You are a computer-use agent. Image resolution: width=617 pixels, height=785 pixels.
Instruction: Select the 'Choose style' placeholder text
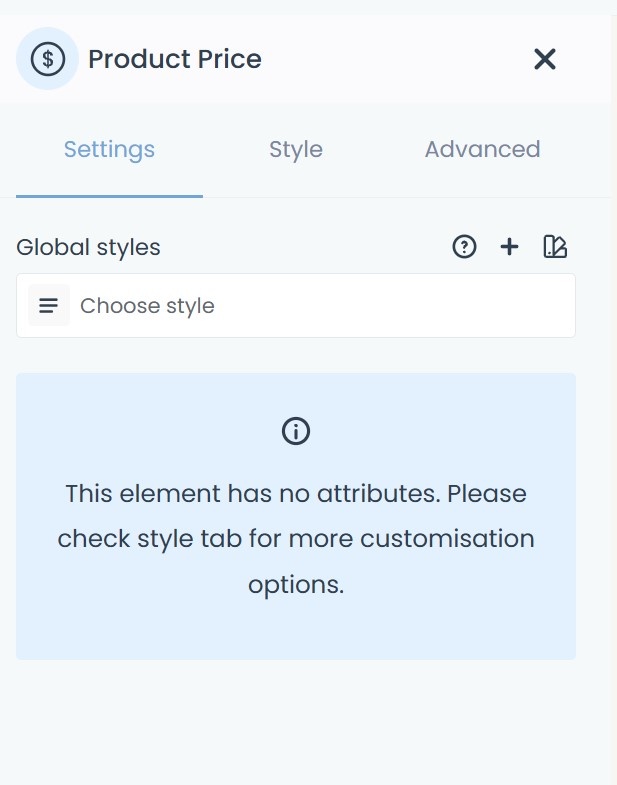point(147,306)
